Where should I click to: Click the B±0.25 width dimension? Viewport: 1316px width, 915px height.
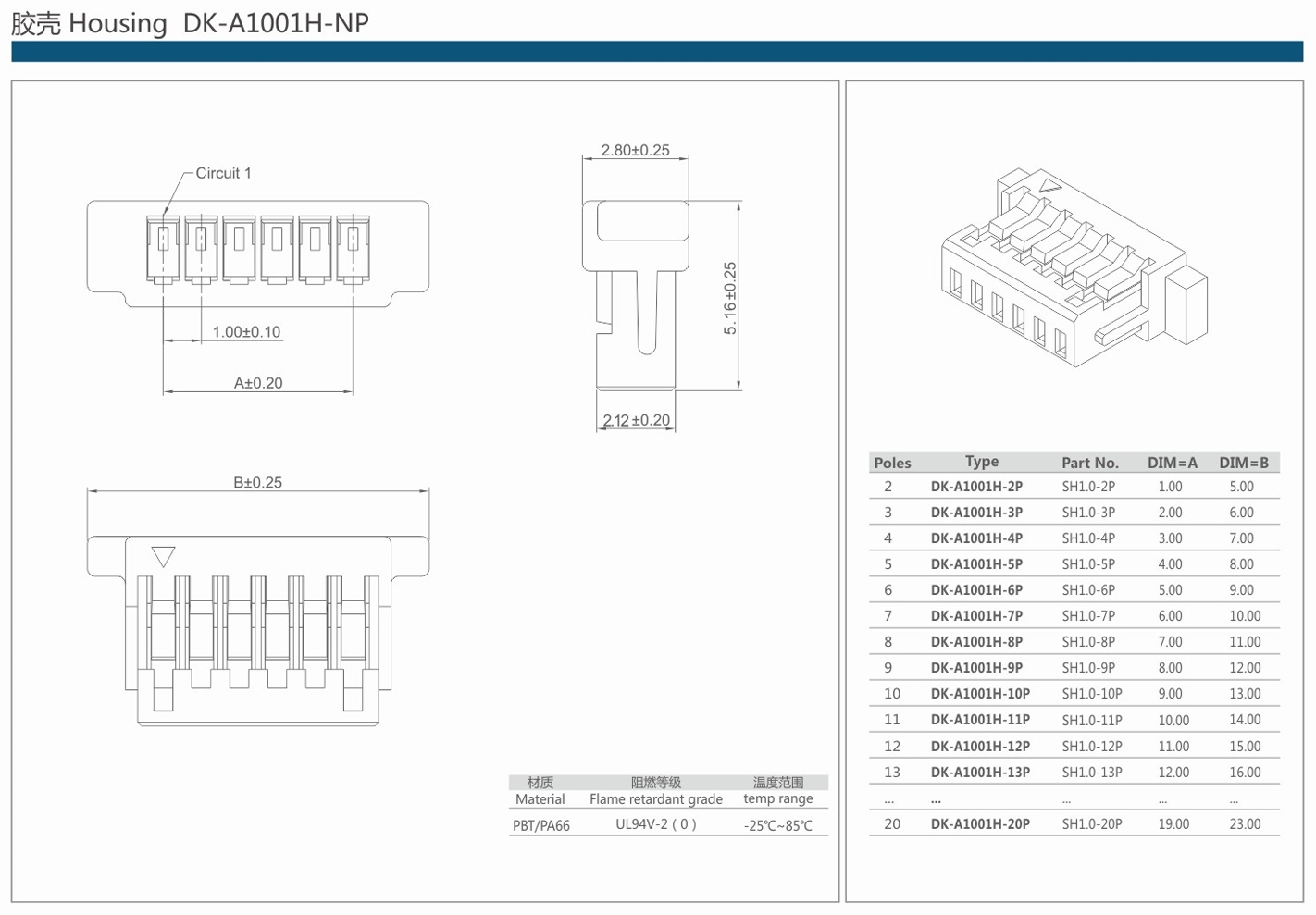point(257,482)
